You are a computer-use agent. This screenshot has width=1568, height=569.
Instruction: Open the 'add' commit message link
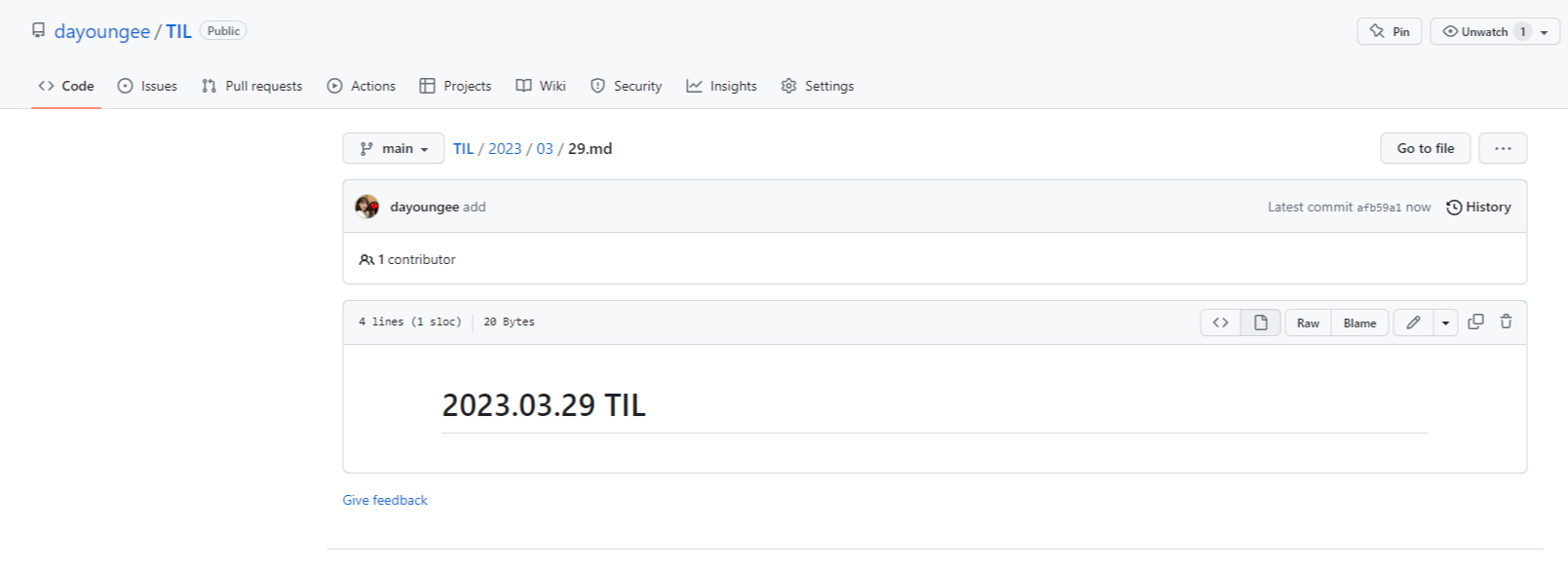point(475,207)
